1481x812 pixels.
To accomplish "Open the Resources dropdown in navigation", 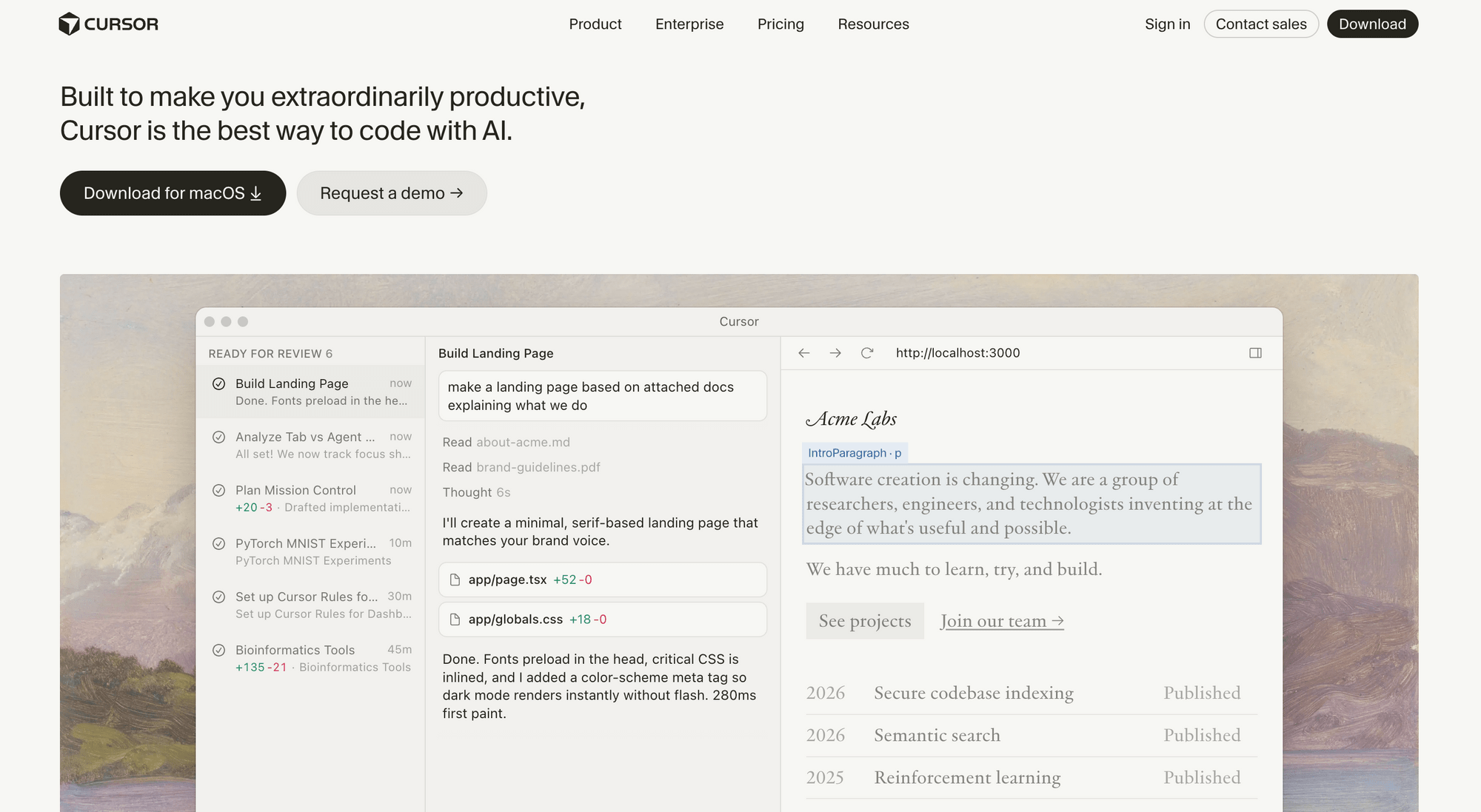I will click(873, 24).
